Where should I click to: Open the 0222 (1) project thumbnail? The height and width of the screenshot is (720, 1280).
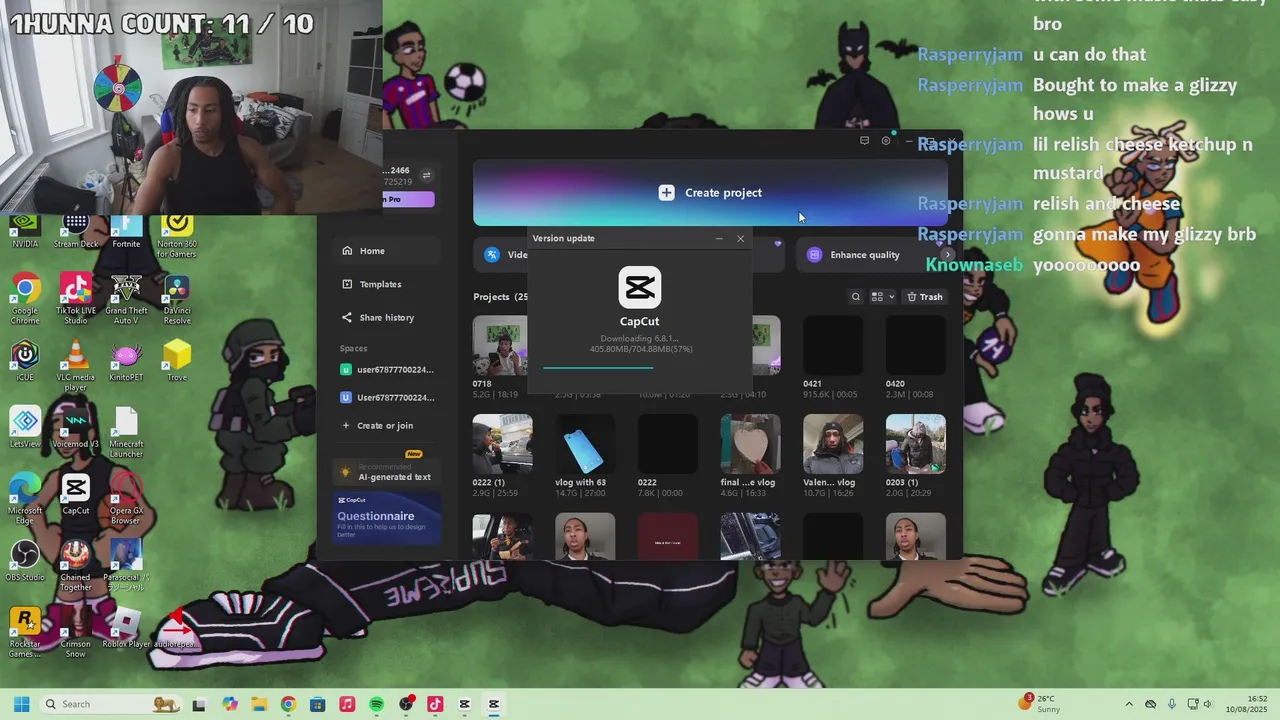[x=502, y=444]
